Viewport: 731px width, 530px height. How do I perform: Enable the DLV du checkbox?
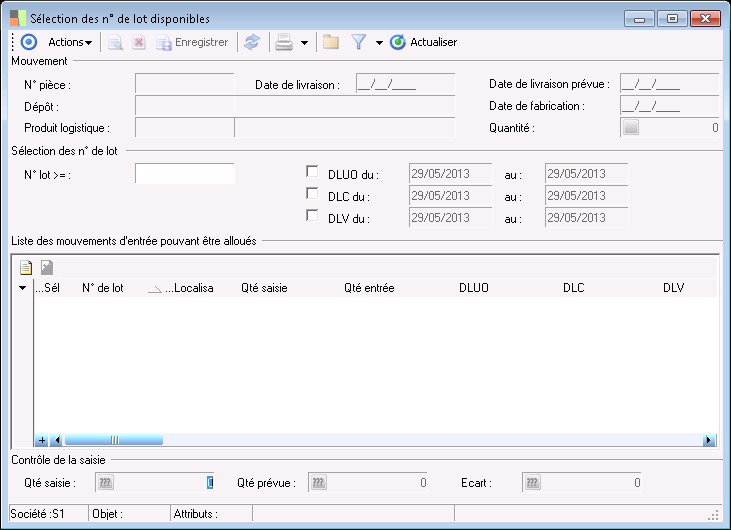pyautogui.click(x=312, y=215)
